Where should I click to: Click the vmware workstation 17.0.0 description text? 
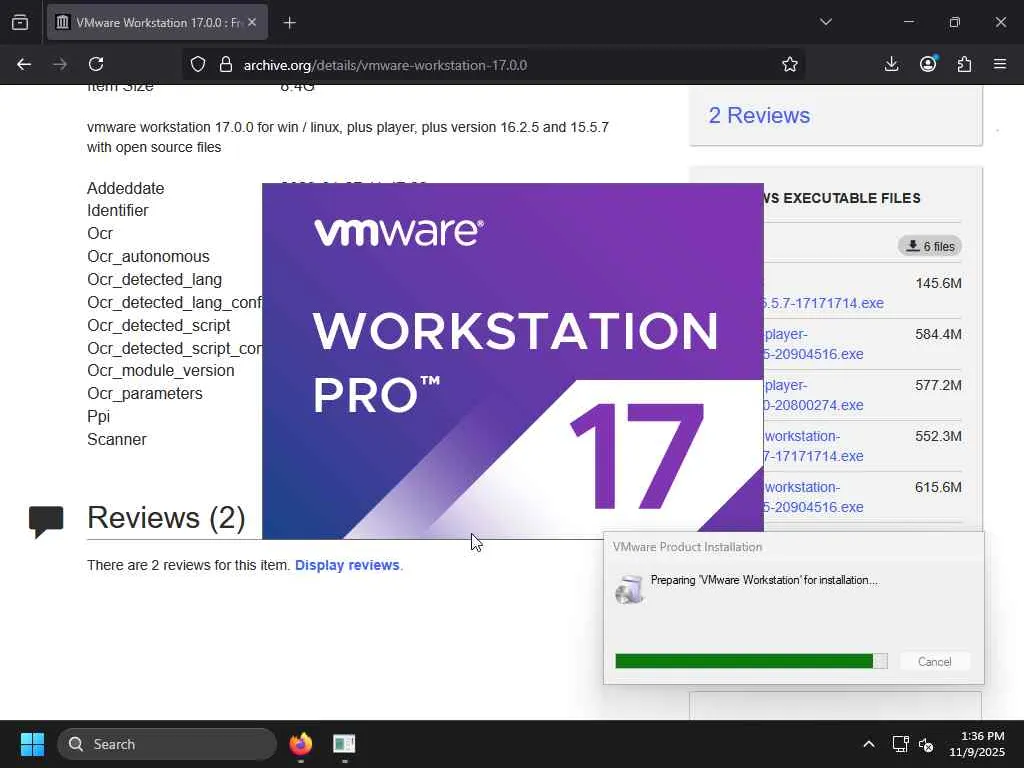tap(347, 137)
